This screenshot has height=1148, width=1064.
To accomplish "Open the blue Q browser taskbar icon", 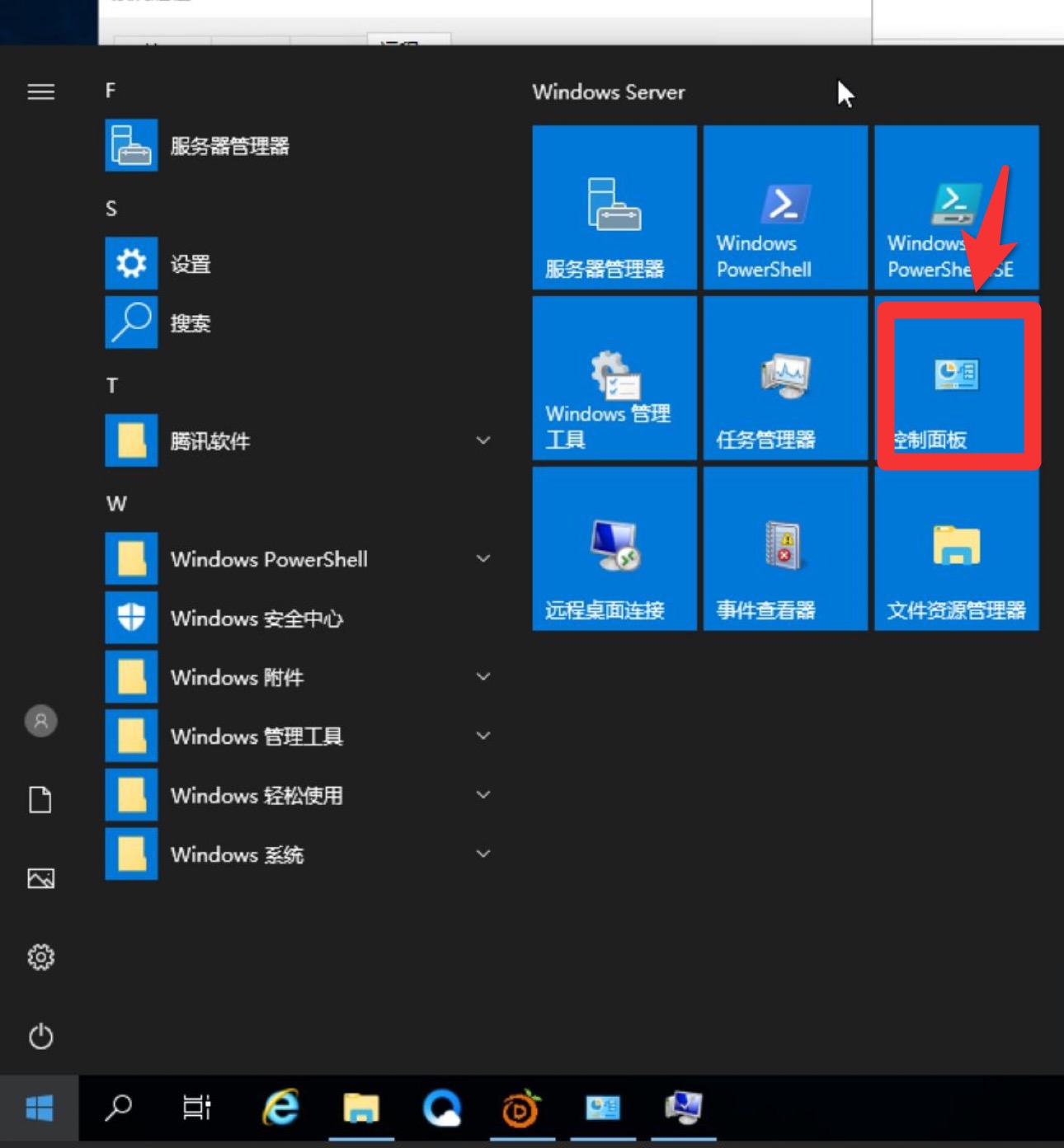I will click(441, 1108).
